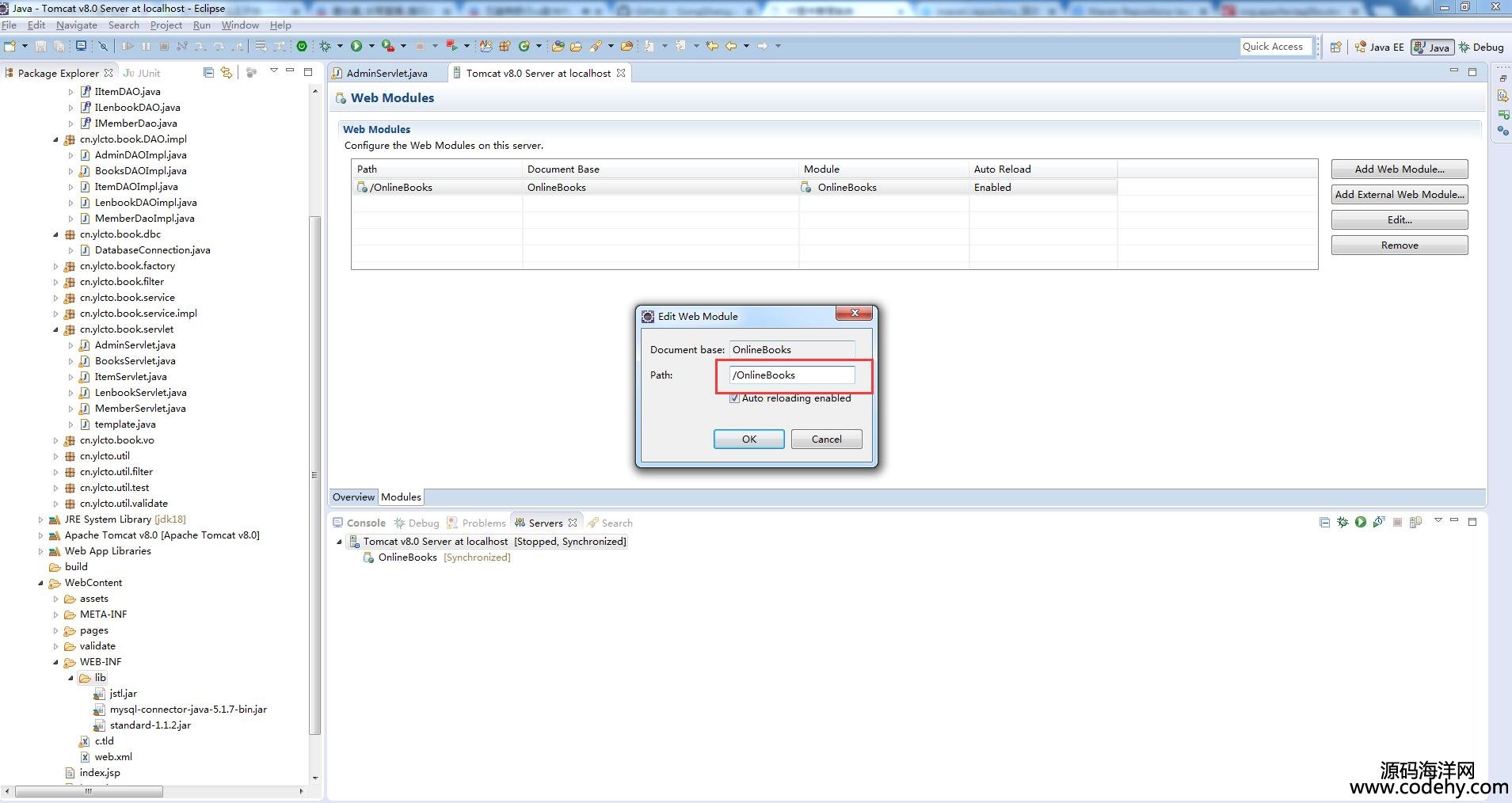Viewport: 1512px width, 803px height.
Task: Click the Add Web Module... button
Action: pos(1400,169)
